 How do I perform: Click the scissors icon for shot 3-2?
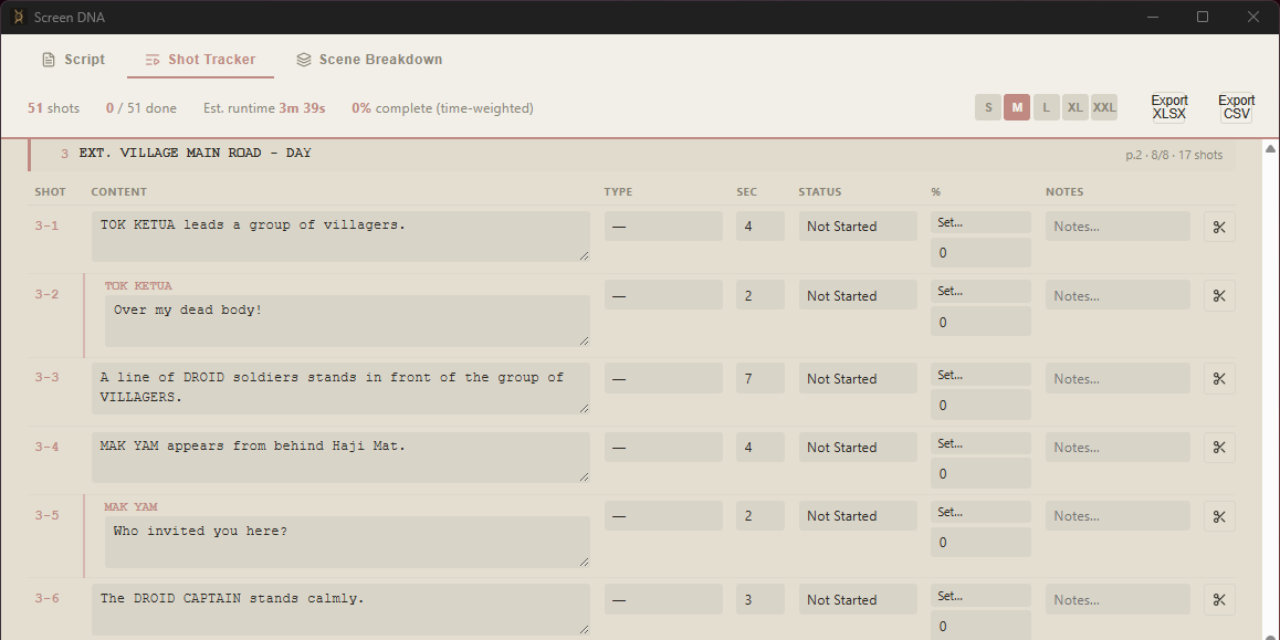pyautogui.click(x=1219, y=296)
